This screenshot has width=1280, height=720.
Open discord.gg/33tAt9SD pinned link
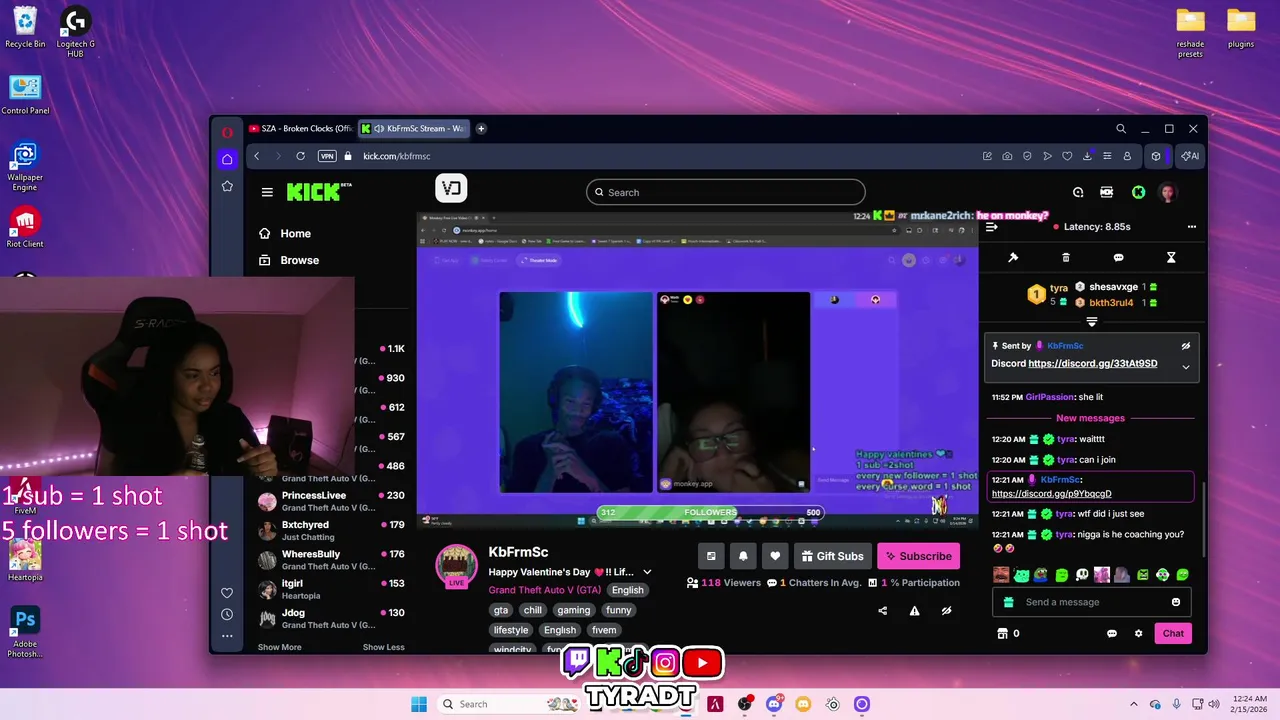(x=1093, y=363)
